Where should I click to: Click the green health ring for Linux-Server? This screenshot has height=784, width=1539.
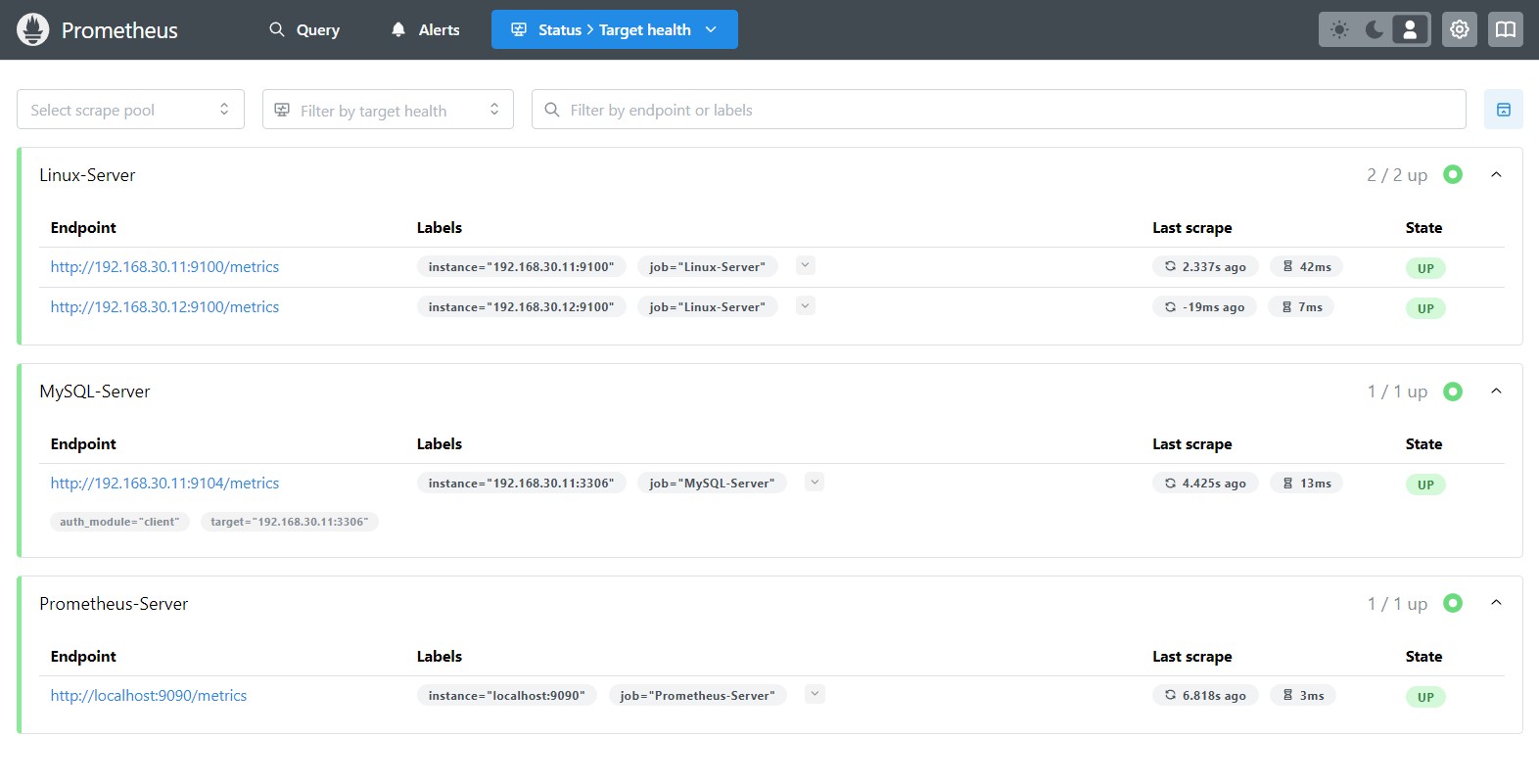tap(1453, 174)
